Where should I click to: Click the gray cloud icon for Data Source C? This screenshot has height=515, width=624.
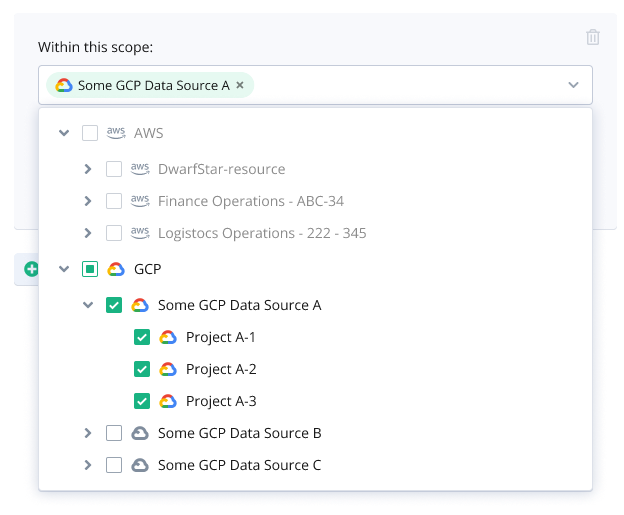(140, 465)
